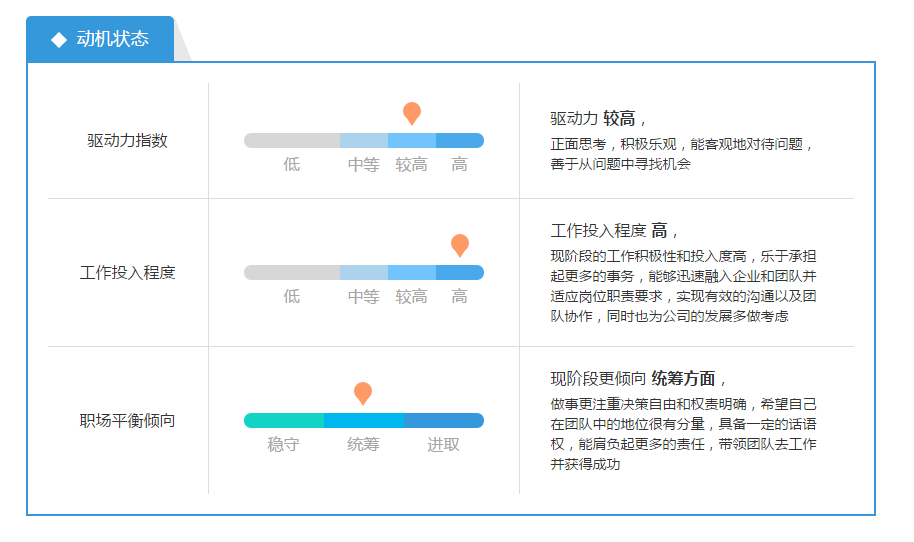Click the 中等 label under 驱动力指数 bar

tap(364, 165)
